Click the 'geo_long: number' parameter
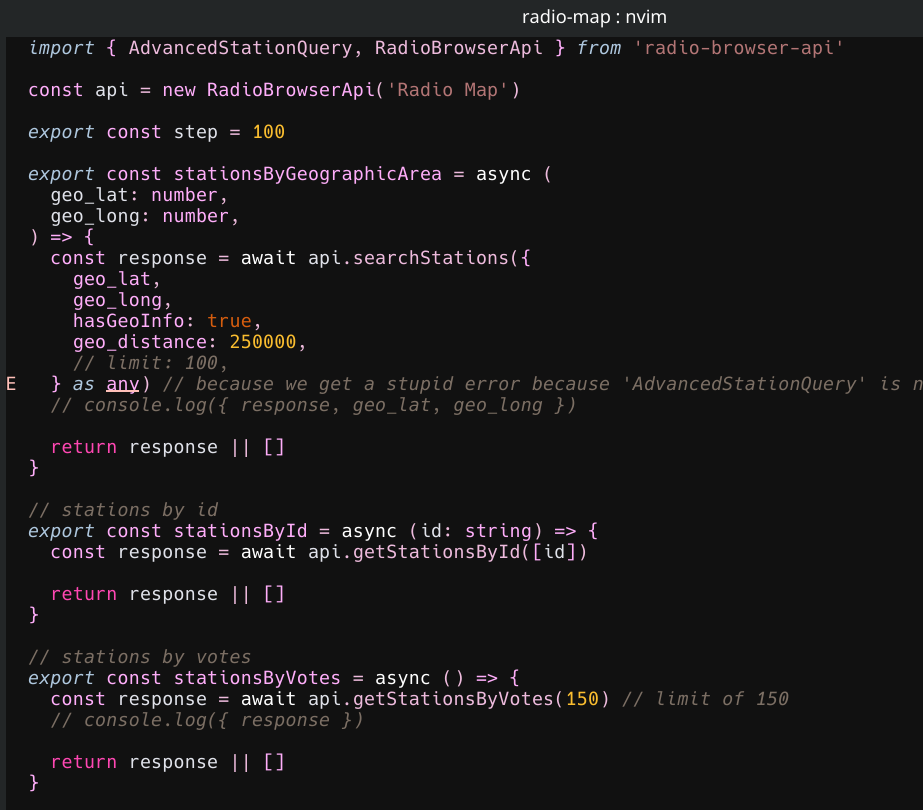This screenshot has width=923, height=810. [x=140, y=217]
